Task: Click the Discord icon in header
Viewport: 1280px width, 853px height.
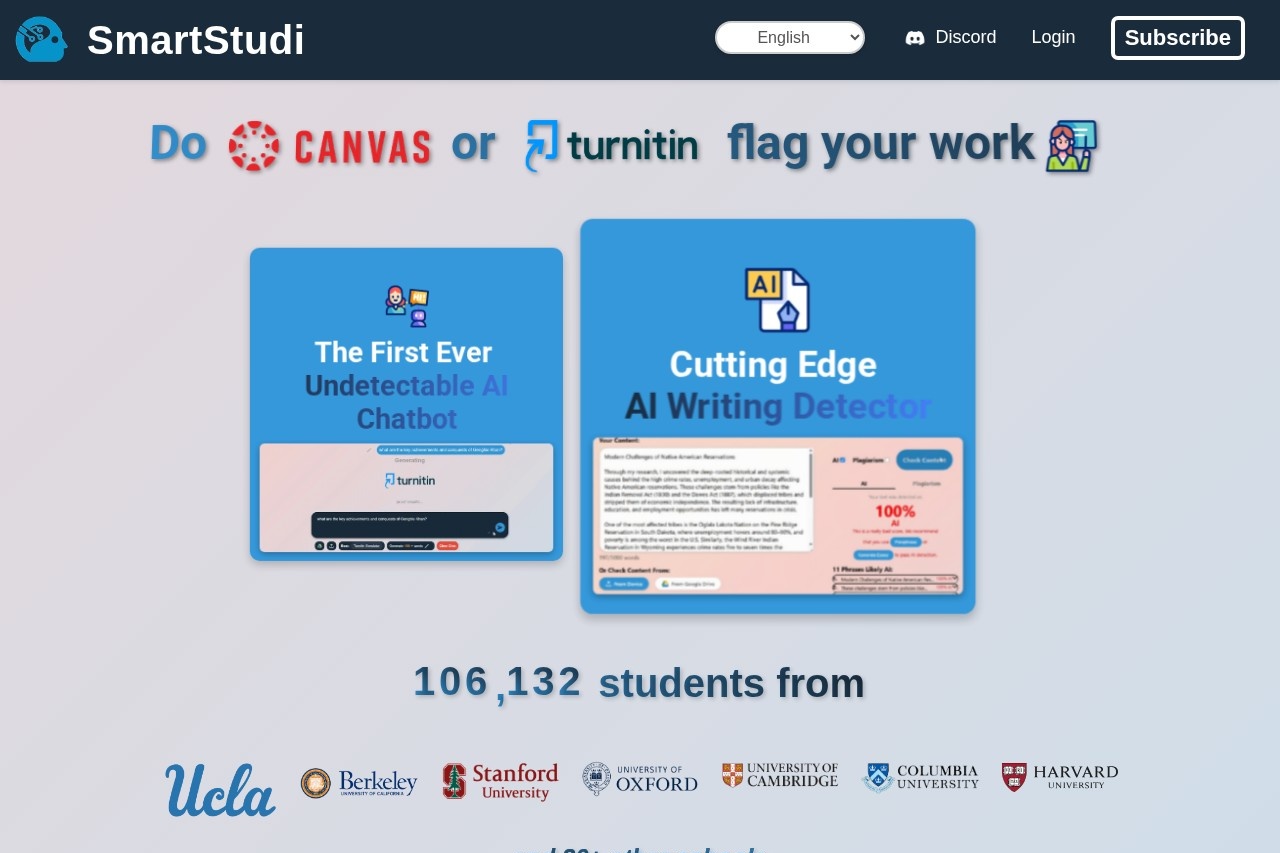Action: pyautogui.click(x=914, y=38)
